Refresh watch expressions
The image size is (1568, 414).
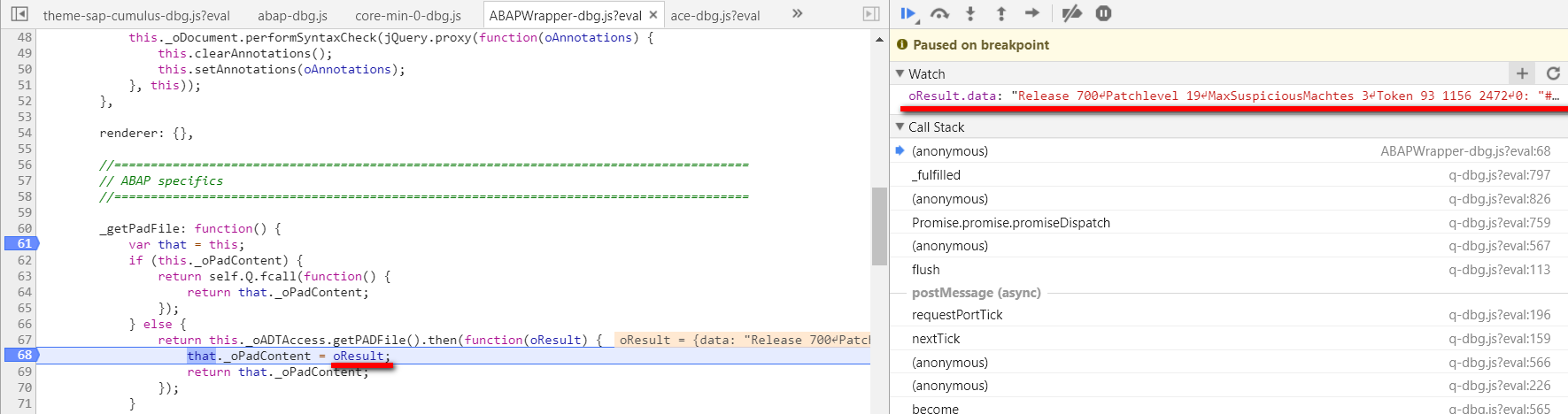point(1553,73)
